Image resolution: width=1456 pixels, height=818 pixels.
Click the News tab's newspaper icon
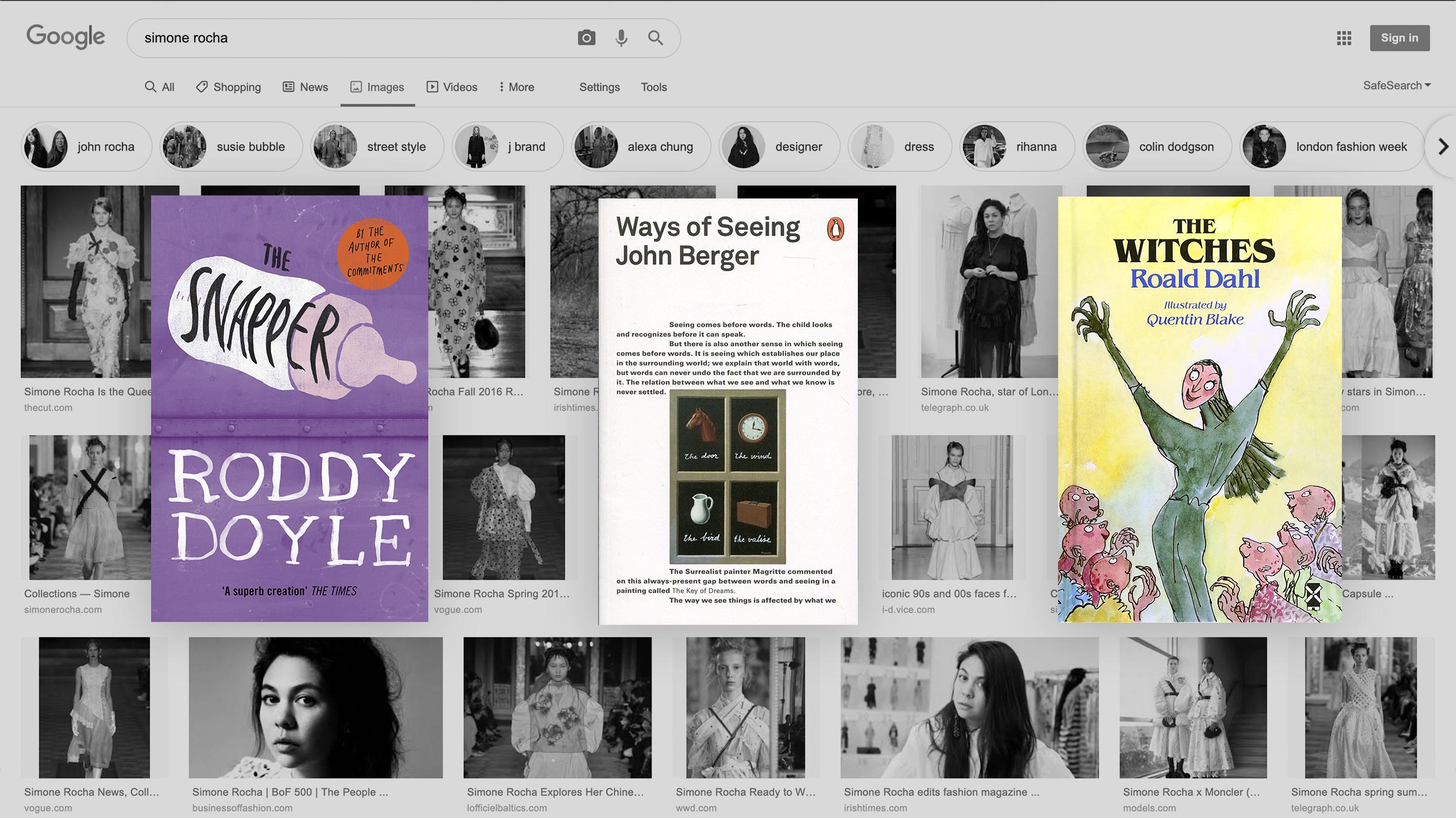(x=289, y=87)
